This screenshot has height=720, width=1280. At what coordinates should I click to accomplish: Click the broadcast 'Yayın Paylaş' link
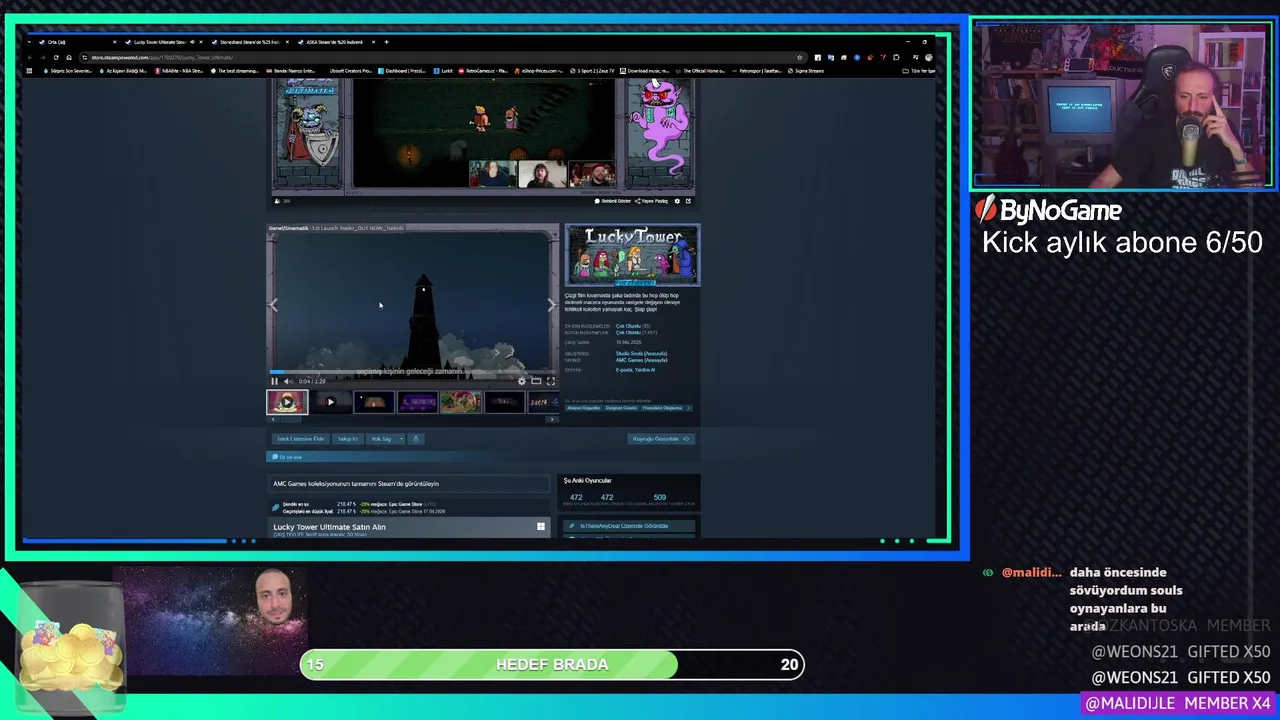pyautogui.click(x=651, y=201)
